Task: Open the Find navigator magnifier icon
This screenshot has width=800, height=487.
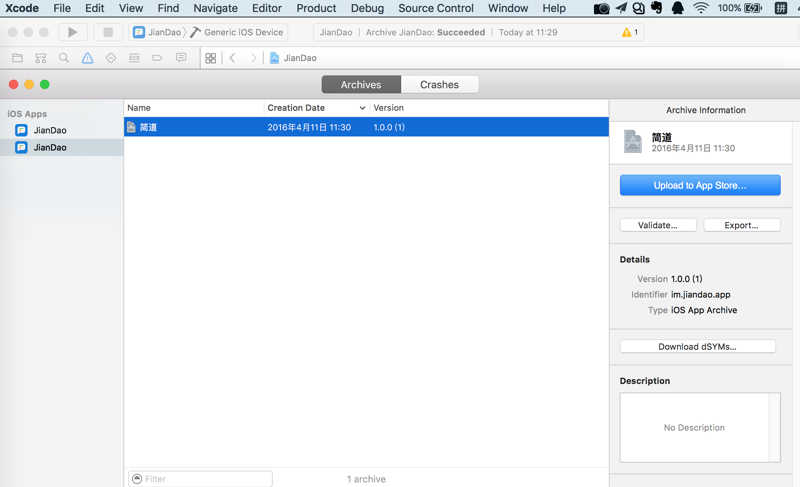Action: (x=64, y=58)
